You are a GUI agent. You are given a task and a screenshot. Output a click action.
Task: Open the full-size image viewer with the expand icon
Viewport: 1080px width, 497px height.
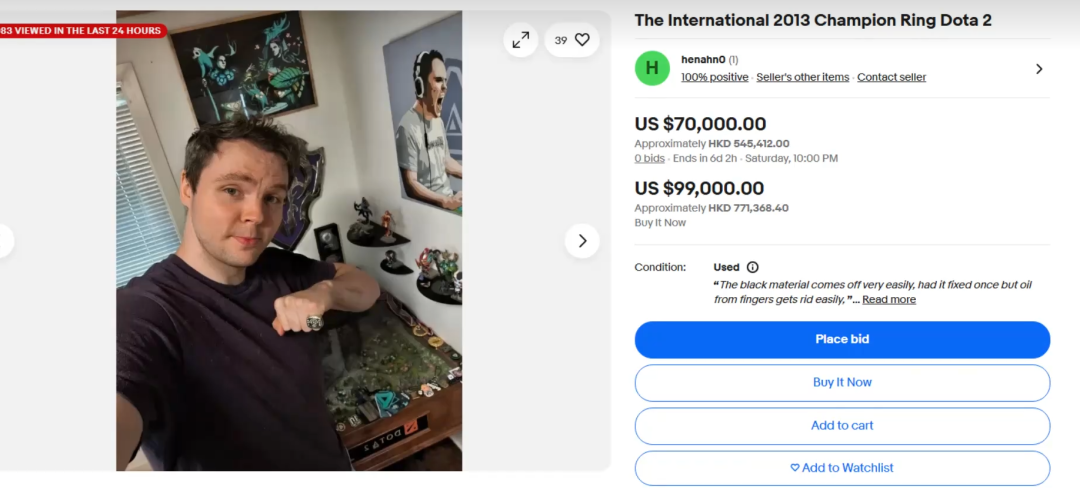[520, 40]
